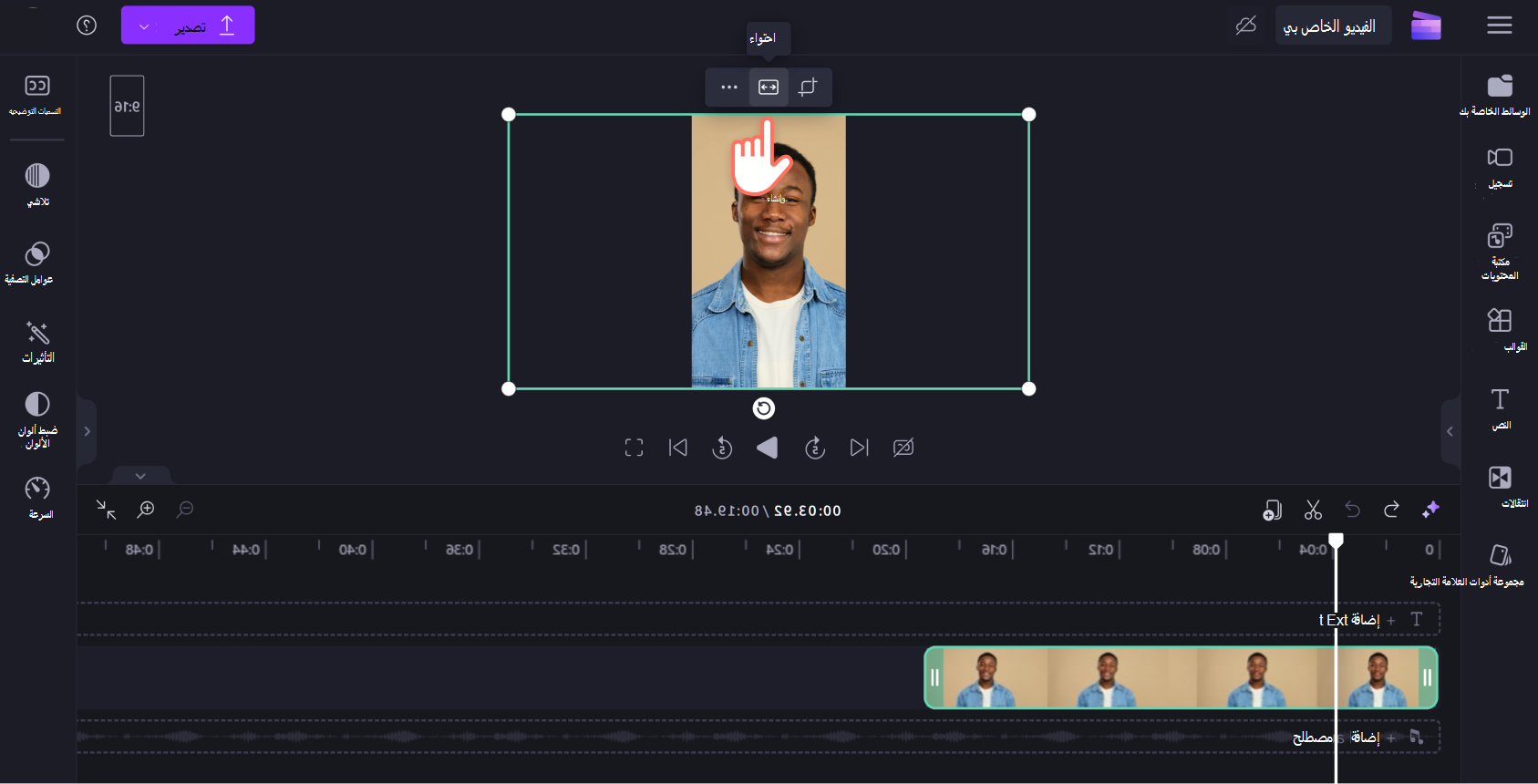Open the three-dots more options on floating toolbar
The width and height of the screenshot is (1538, 784).
pos(728,88)
